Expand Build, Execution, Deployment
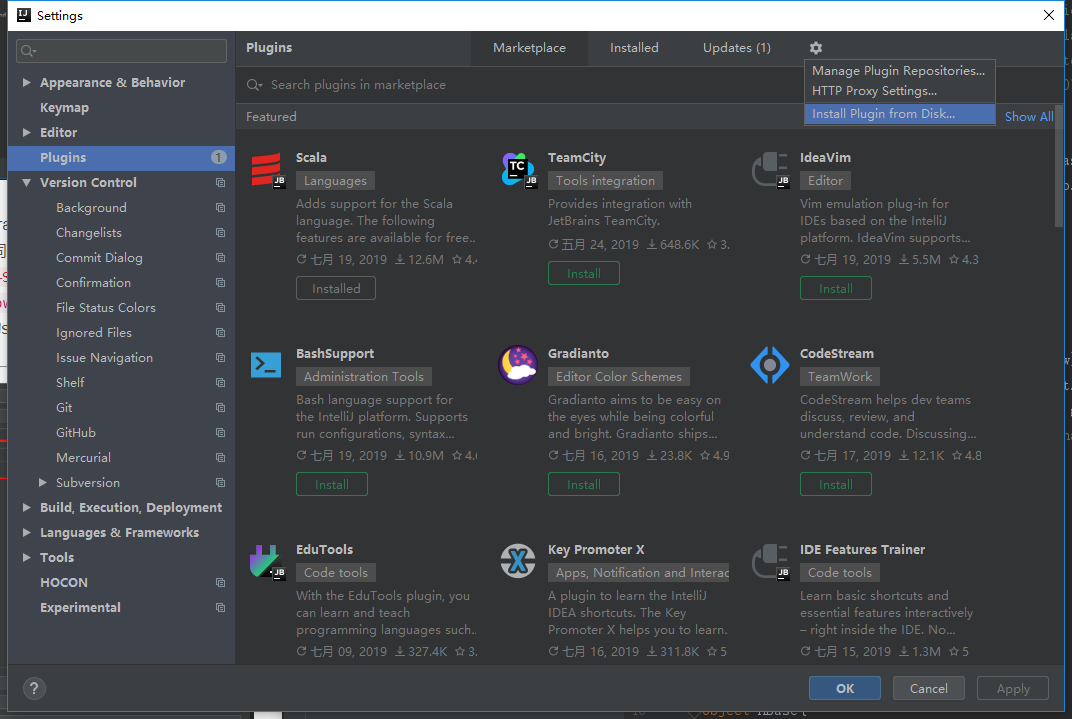The height and width of the screenshot is (719, 1072). 27,507
